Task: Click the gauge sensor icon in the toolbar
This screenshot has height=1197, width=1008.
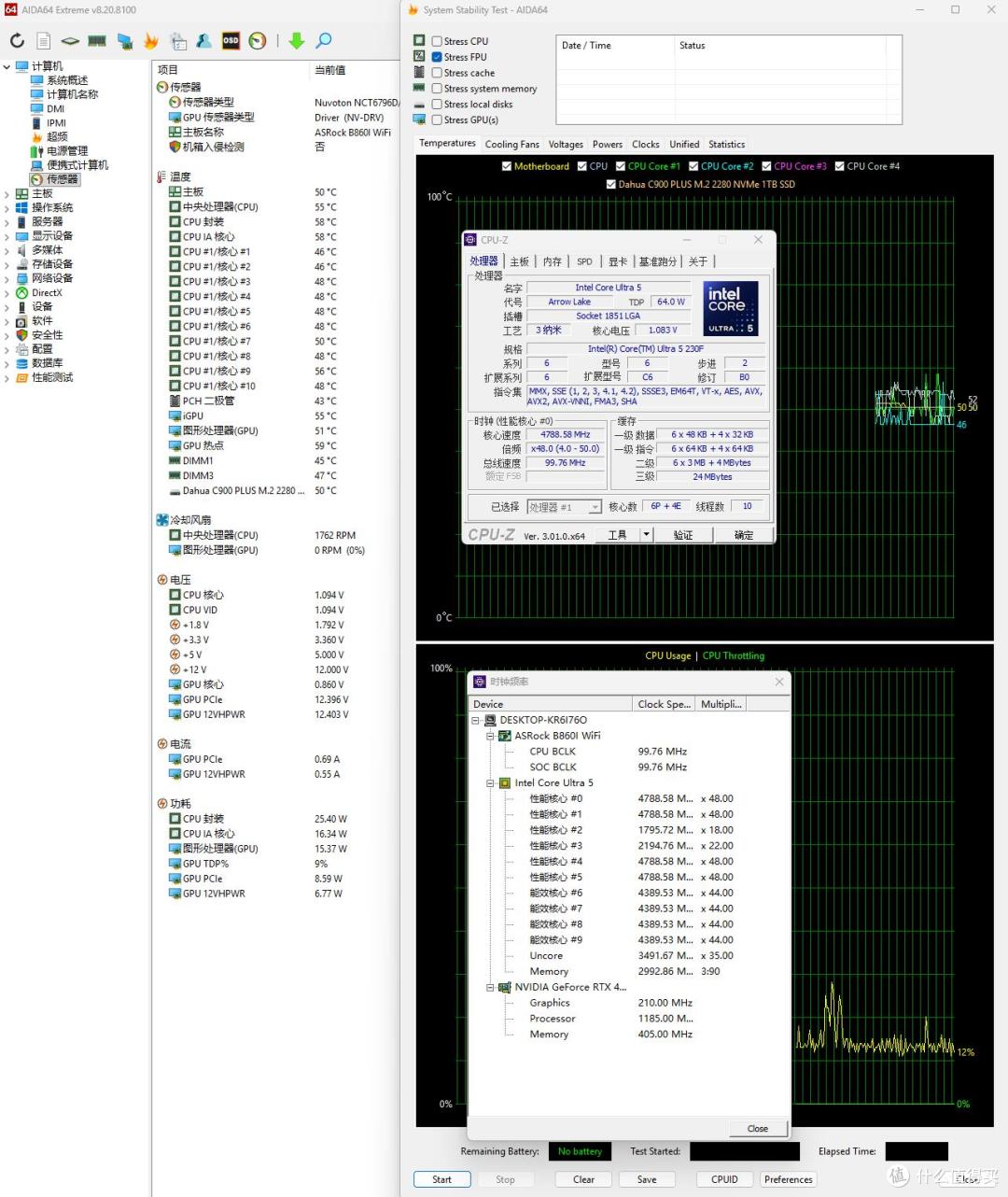Action: coord(258,41)
